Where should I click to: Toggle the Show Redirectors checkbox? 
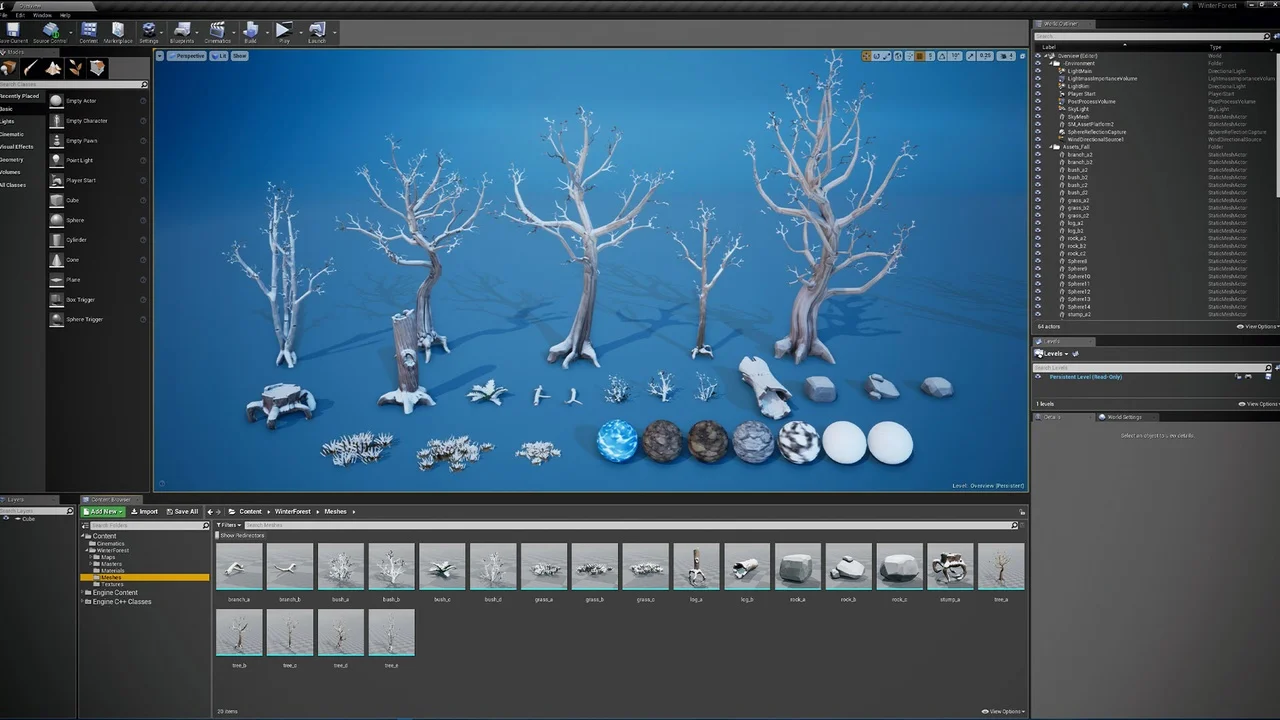(218, 536)
